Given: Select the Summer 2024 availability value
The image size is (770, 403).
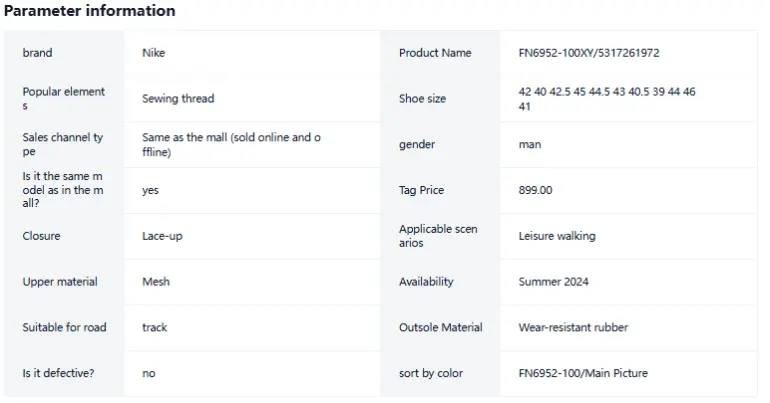Looking at the screenshot, I should coord(553,281).
